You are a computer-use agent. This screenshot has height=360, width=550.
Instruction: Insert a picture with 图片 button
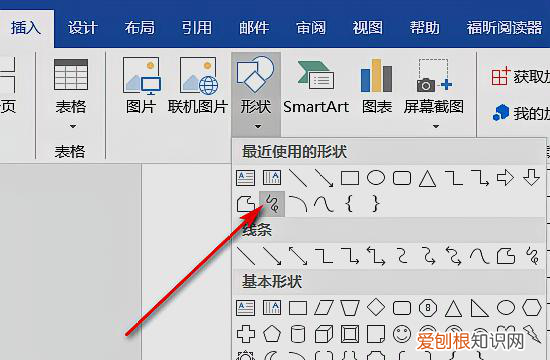point(141,86)
